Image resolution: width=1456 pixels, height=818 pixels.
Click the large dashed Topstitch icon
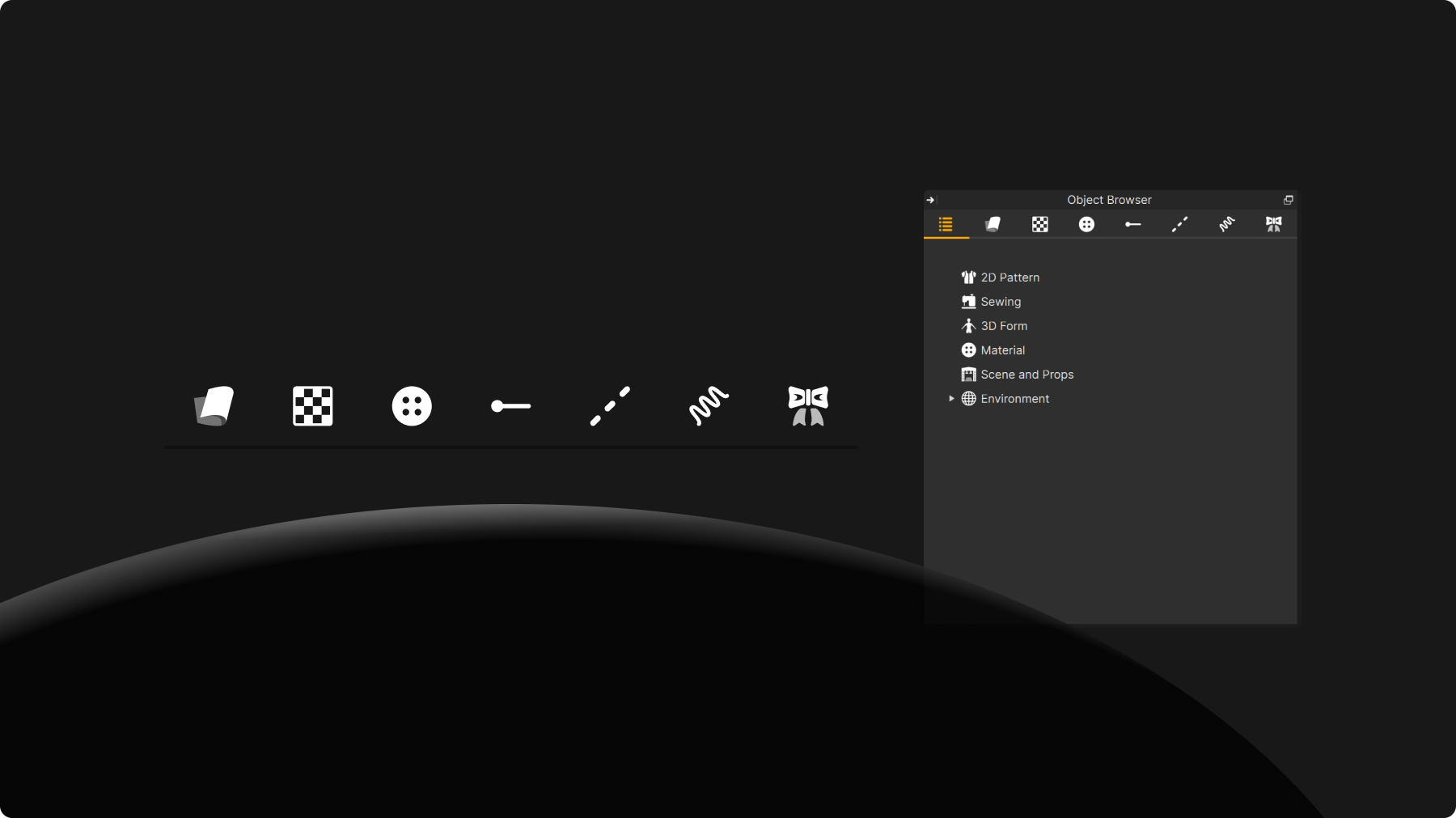pos(610,406)
